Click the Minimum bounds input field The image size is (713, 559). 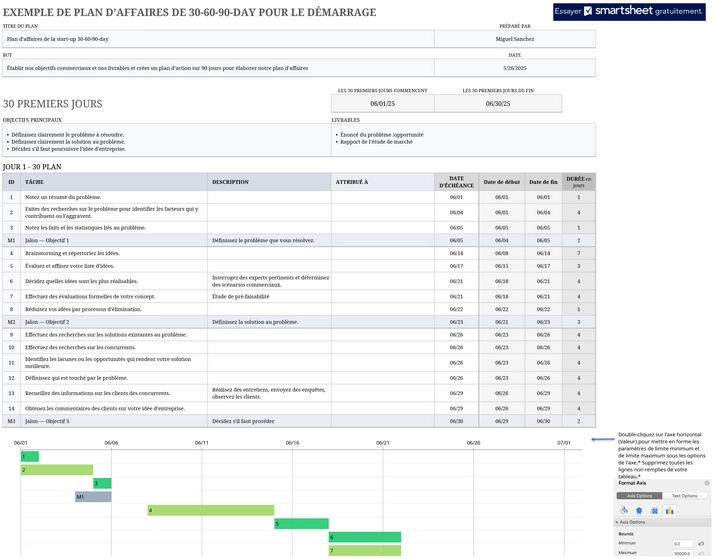coord(683,544)
